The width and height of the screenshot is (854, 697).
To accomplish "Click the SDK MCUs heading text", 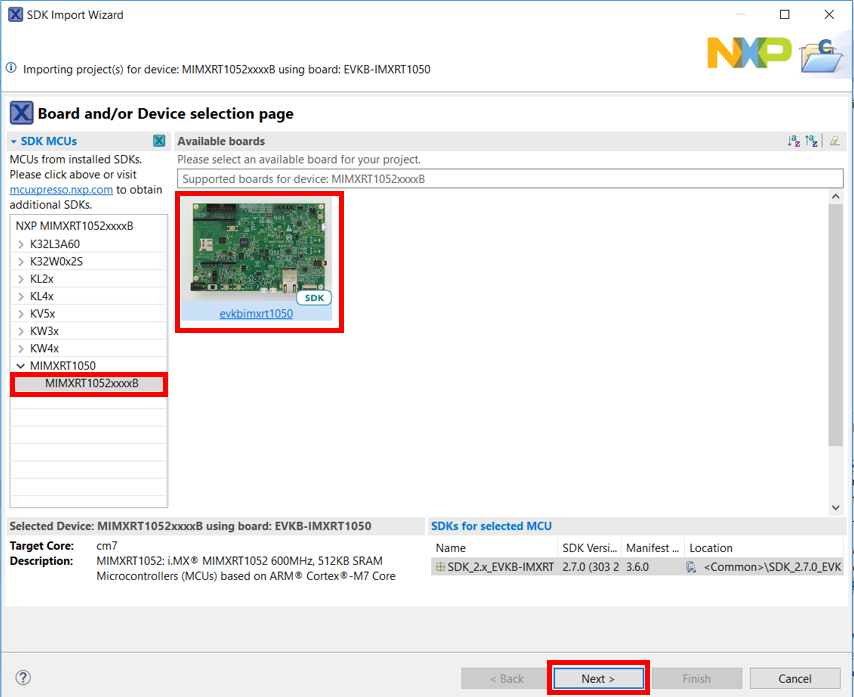I will pyautogui.click(x=48, y=141).
